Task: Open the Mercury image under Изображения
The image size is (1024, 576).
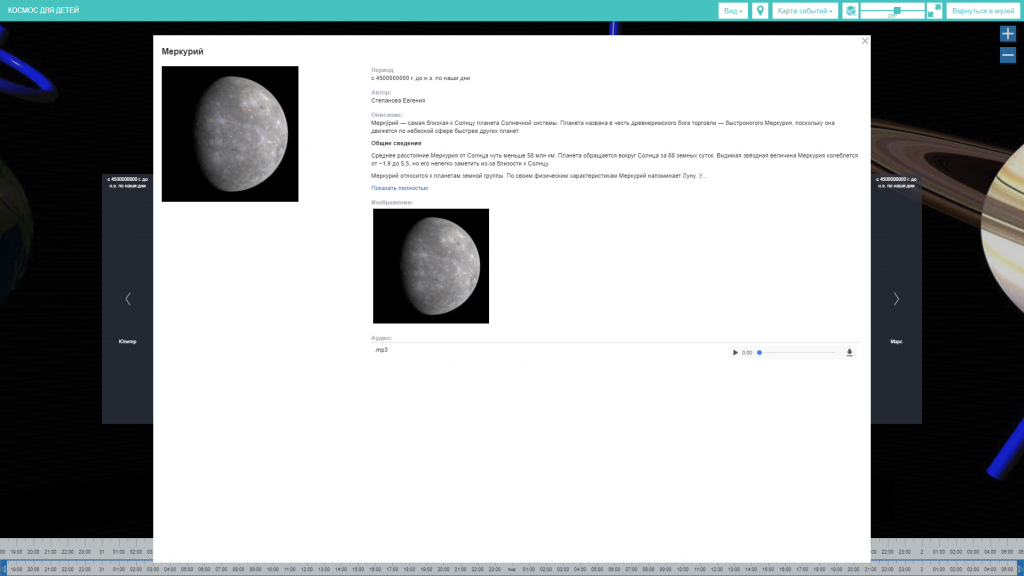Action: 431,266
